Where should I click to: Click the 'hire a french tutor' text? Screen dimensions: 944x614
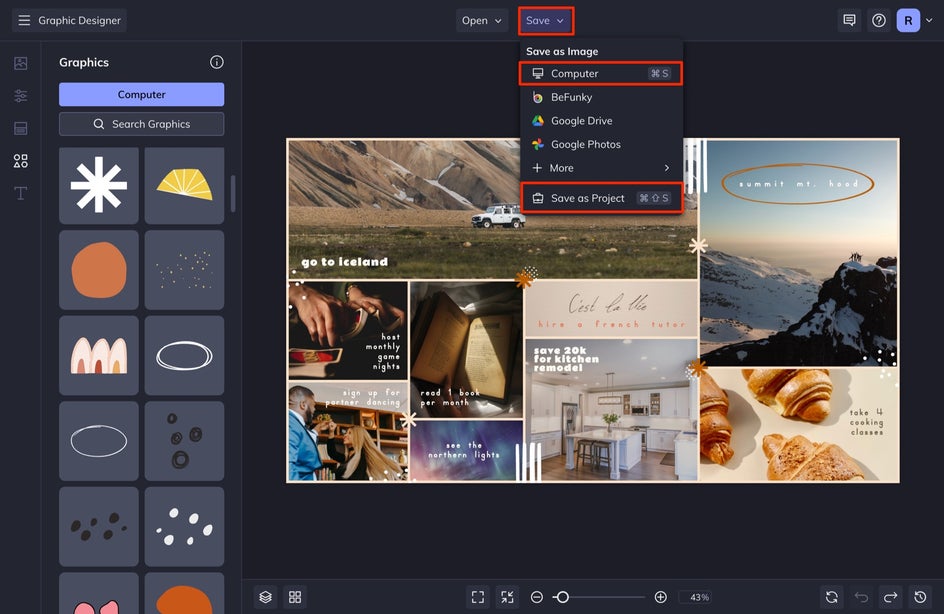click(x=611, y=324)
